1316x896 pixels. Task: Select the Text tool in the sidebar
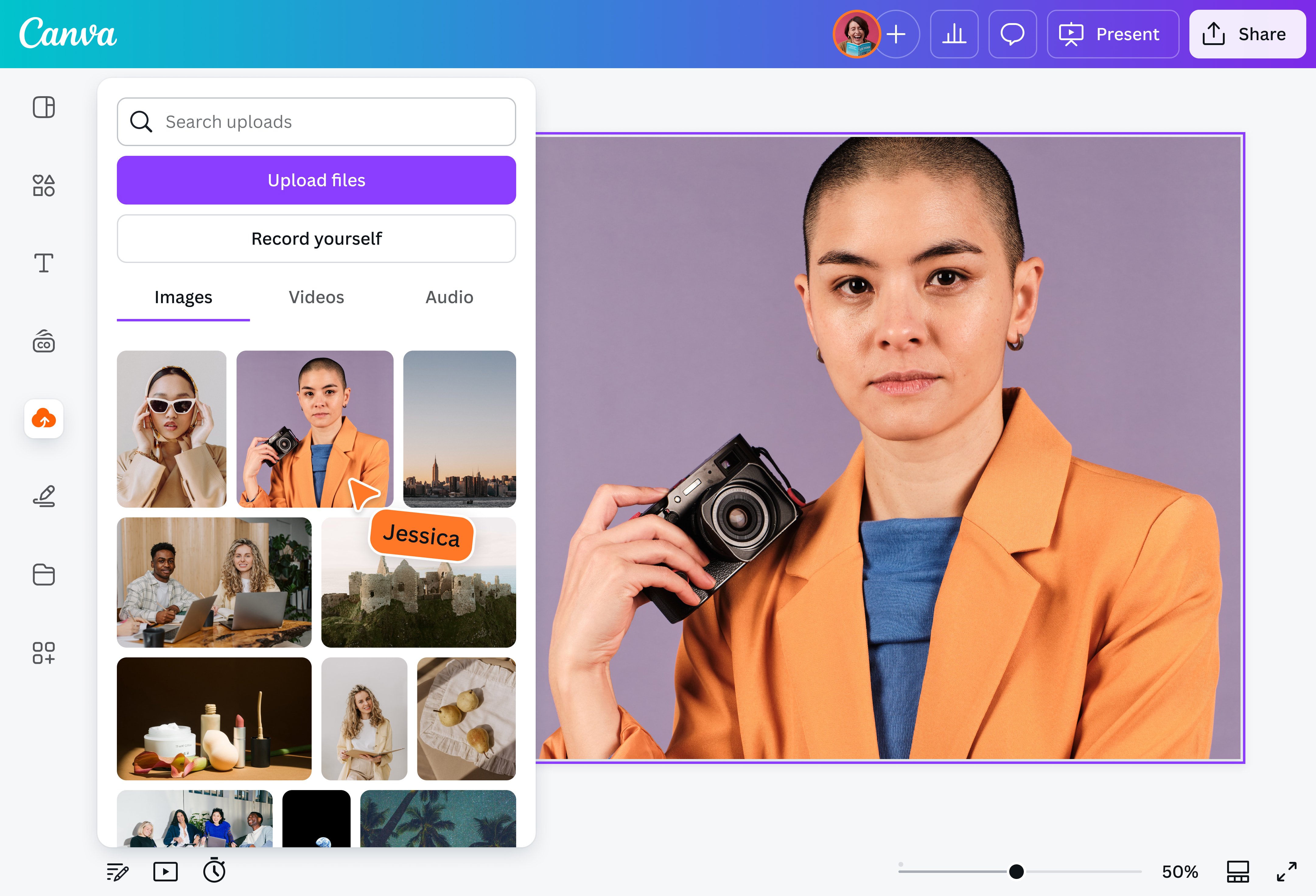(44, 263)
